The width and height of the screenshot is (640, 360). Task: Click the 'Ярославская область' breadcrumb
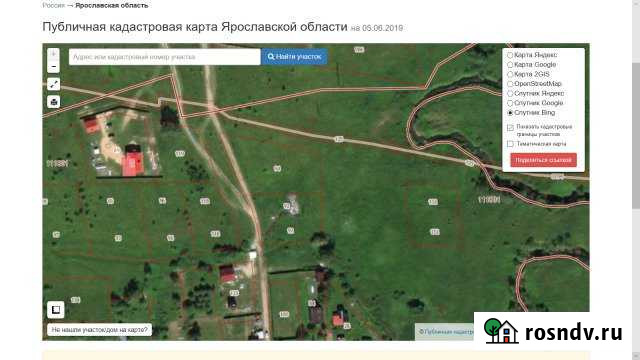tap(111, 5)
